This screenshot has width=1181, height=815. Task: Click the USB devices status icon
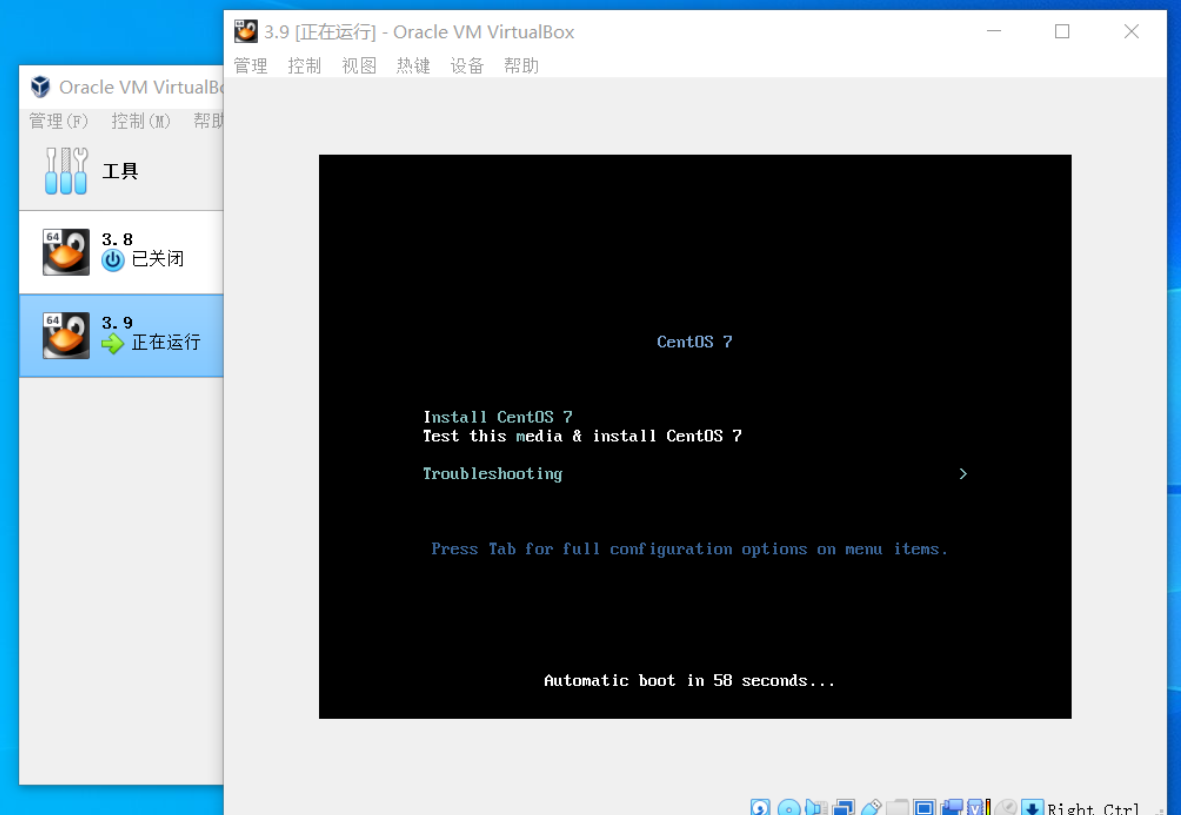coord(871,807)
